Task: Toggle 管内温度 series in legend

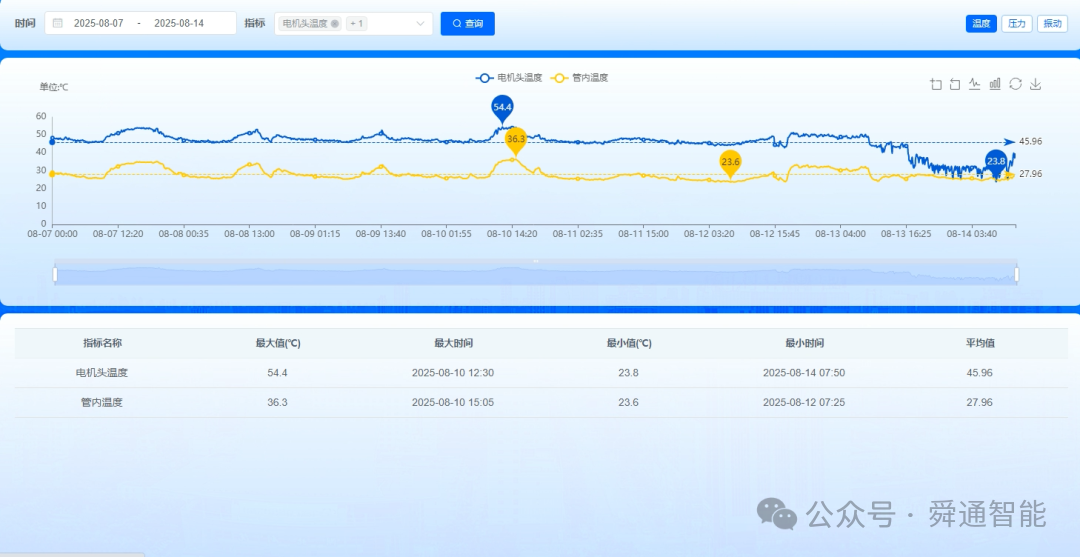Action: click(580, 78)
